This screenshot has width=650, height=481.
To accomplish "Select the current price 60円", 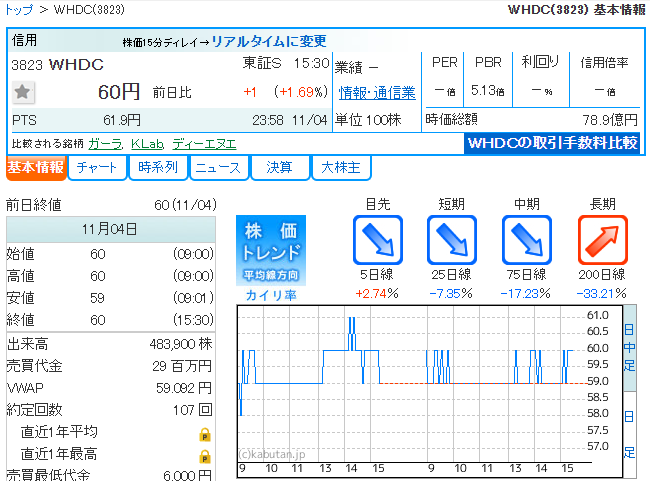I will 119,92.
